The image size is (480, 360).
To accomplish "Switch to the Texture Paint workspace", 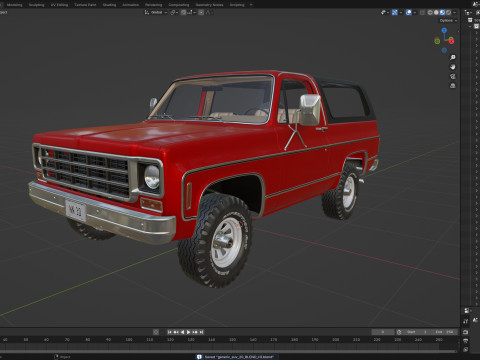I will pos(85,5).
